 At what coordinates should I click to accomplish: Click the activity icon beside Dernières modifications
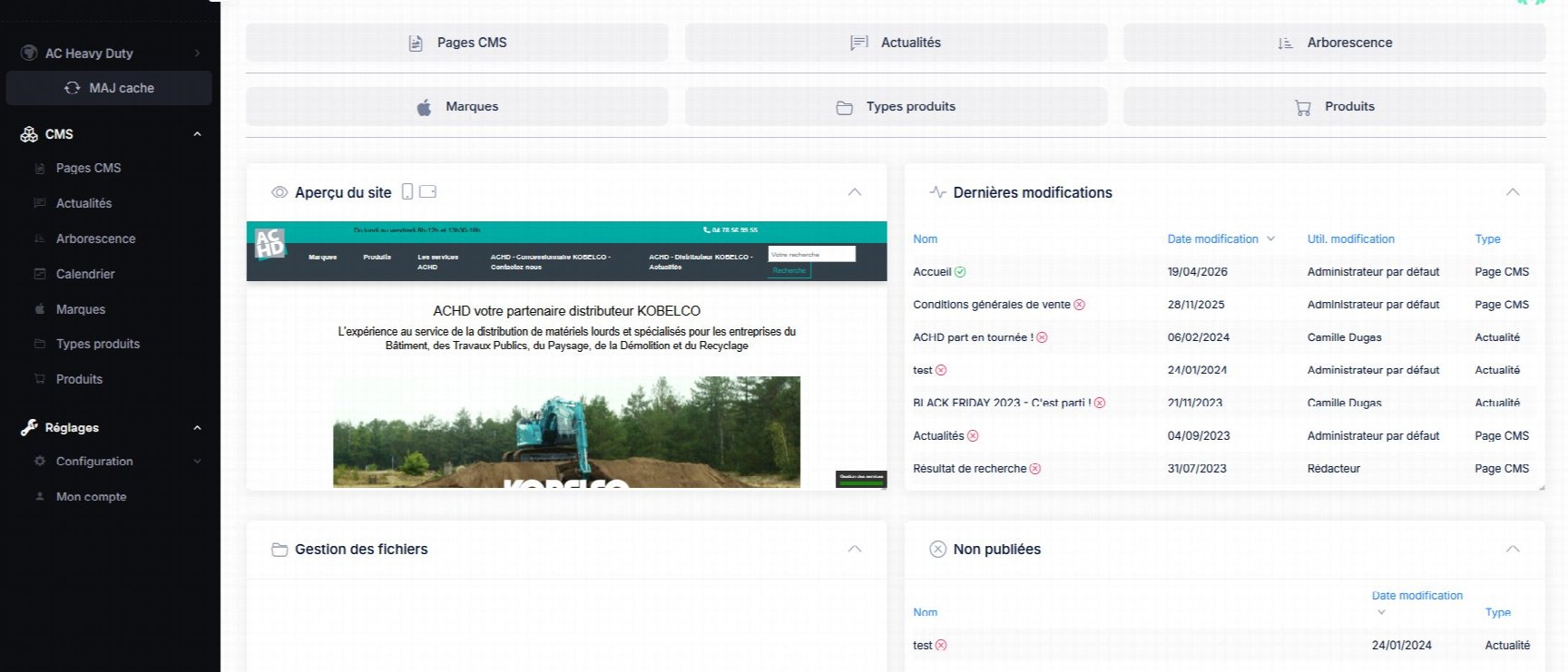click(937, 192)
